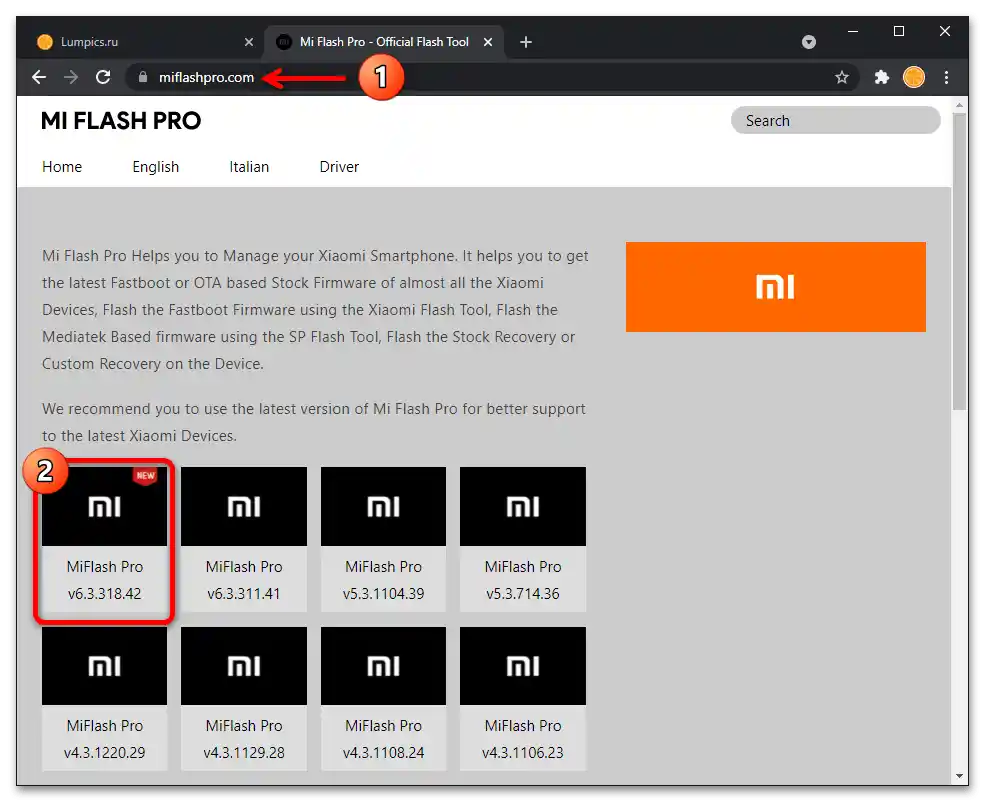
Task: Click the v4.3.1129.28 version text link
Action: (244, 752)
